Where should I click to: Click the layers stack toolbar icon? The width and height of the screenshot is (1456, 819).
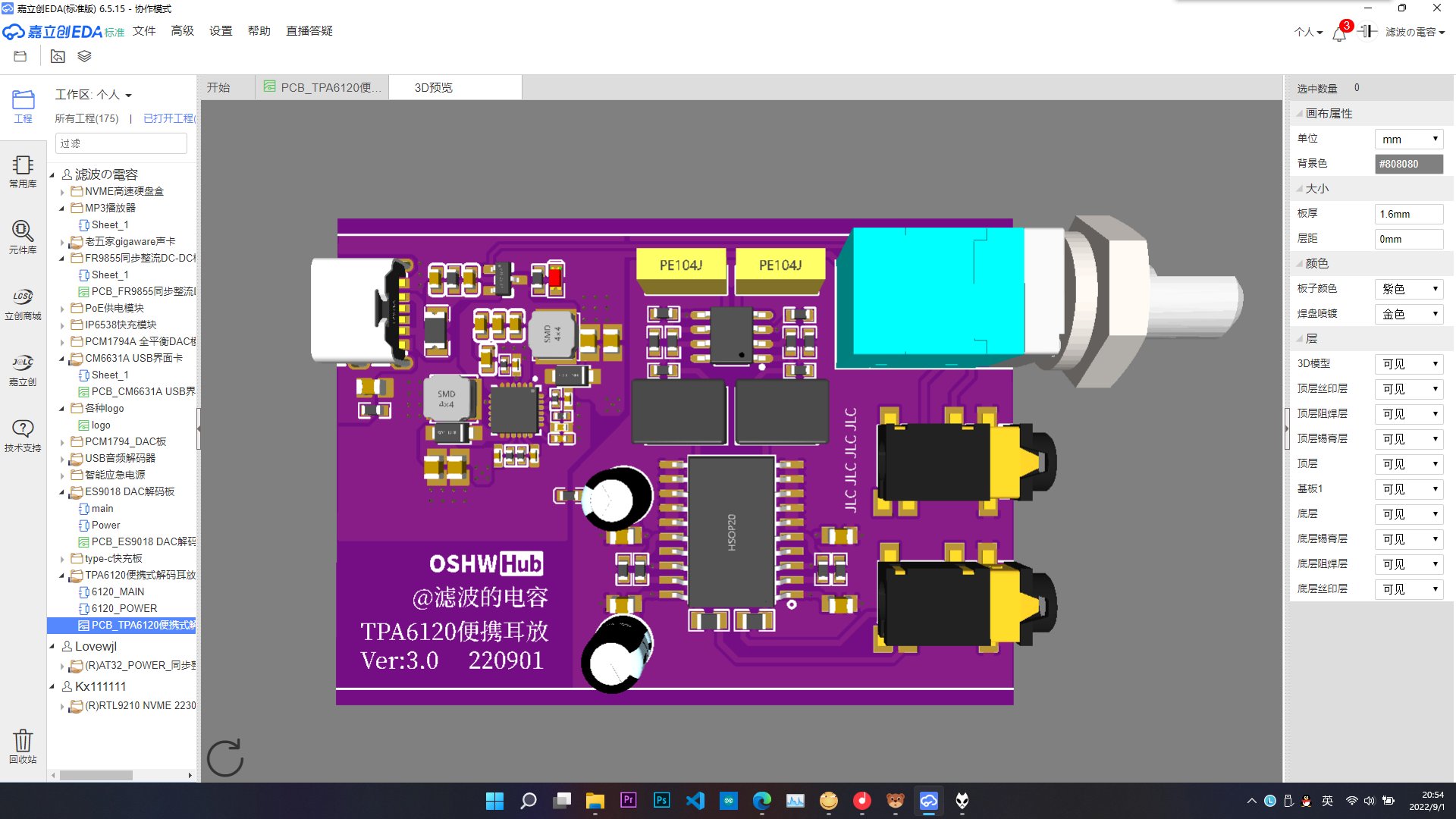click(84, 56)
